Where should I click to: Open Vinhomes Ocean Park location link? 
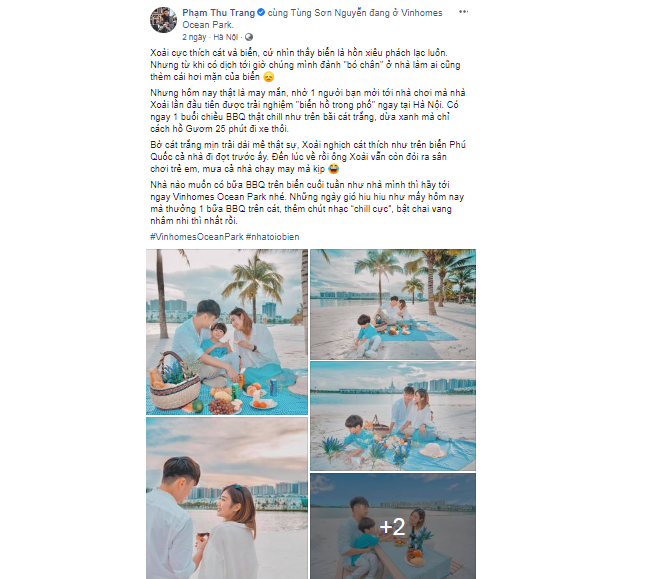pos(312,19)
